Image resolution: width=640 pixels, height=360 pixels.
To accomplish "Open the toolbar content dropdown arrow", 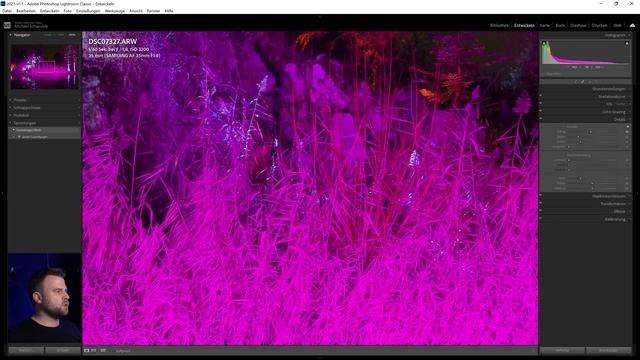I will [x=533, y=350].
